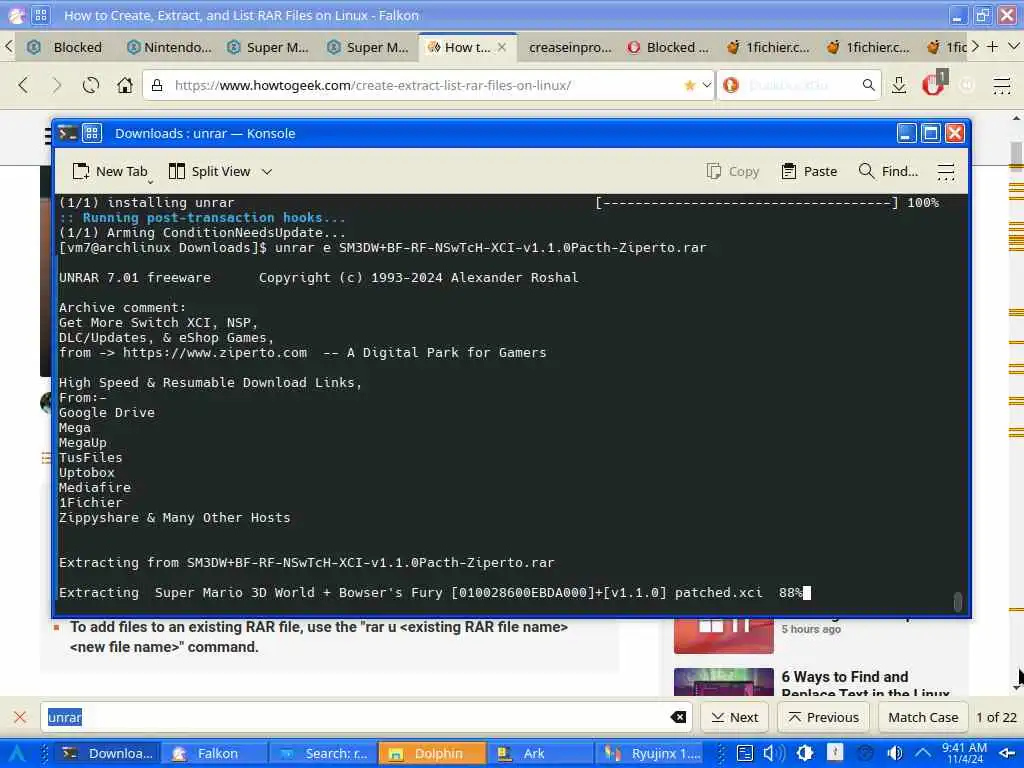Switch to the Nintendo... tab
This screenshot has width=1024, height=768.
[x=169, y=47]
